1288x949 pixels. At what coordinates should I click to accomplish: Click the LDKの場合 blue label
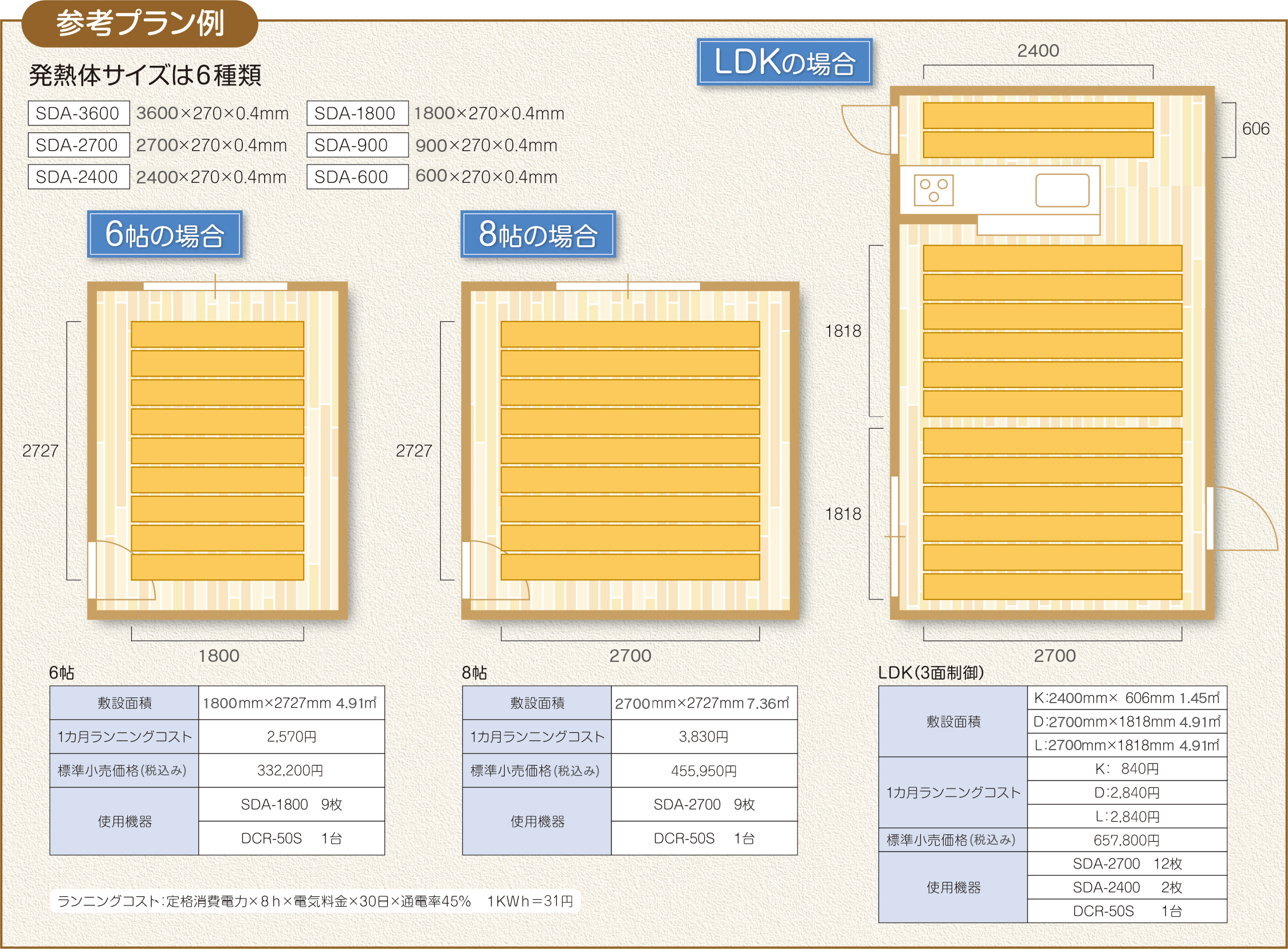click(x=784, y=62)
